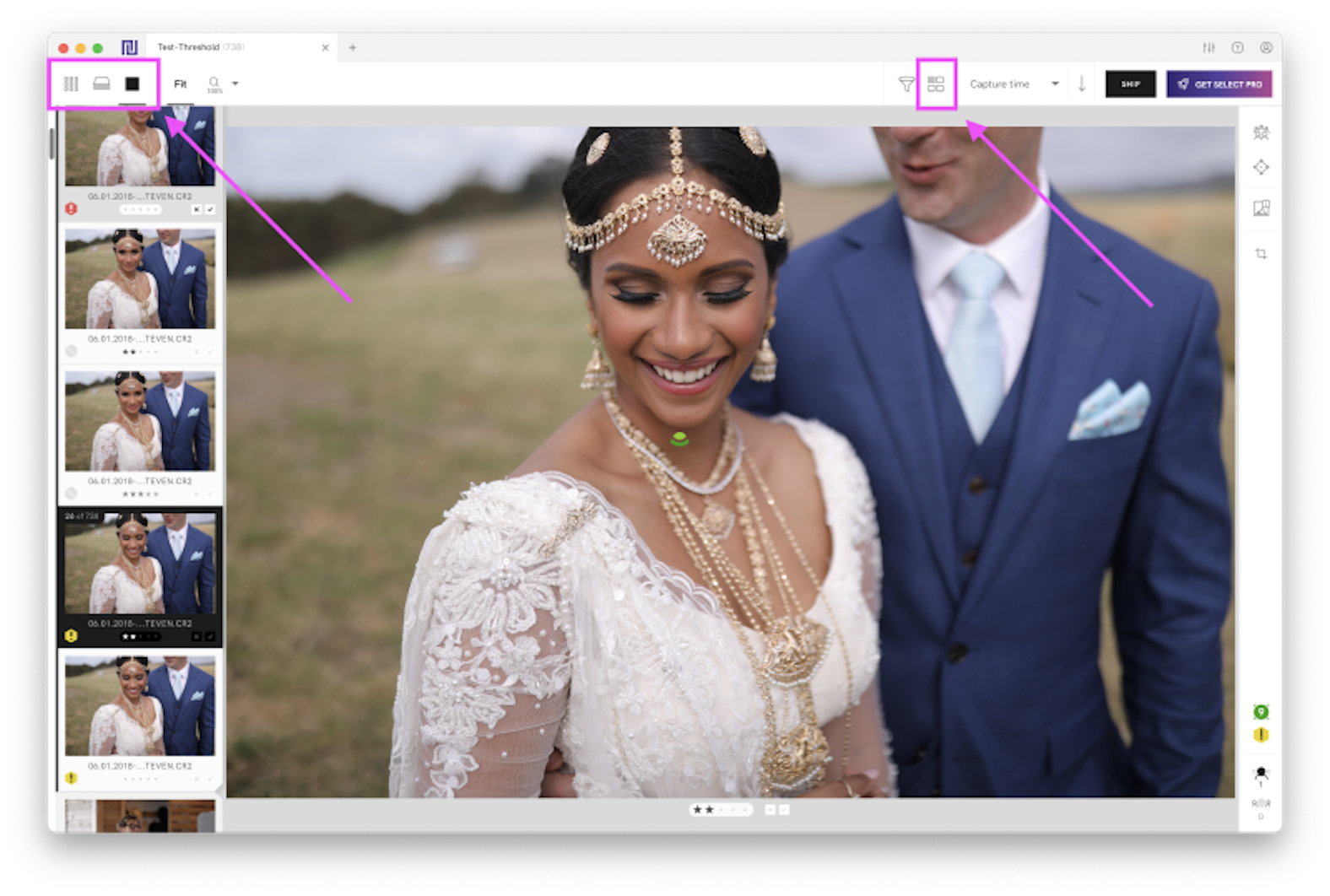Open a new tab with the plus button
Viewport: 1330px width, 896px height.
tap(353, 47)
